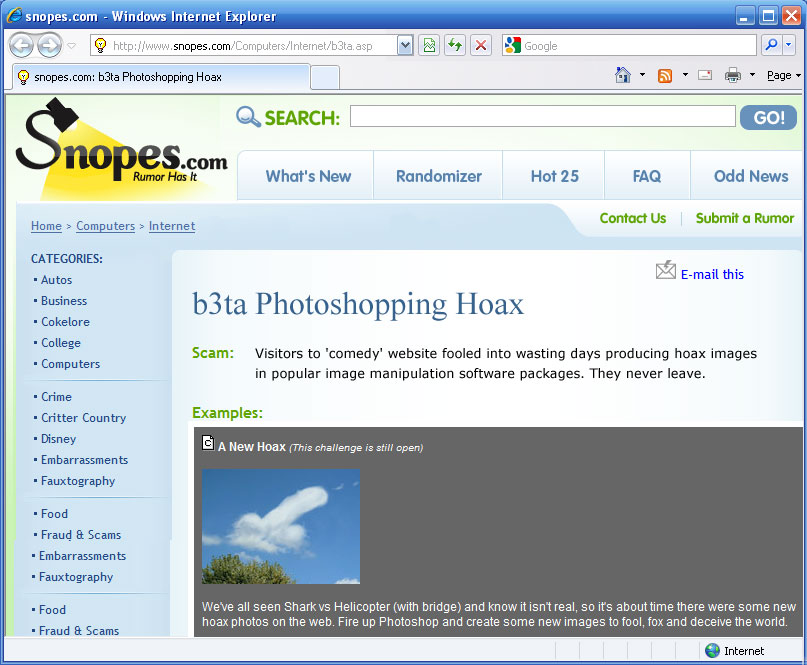This screenshot has height=665, width=807.
Task: Select the snopes.com b3ta Photoshopping Hoax tab
Action: (x=162, y=77)
